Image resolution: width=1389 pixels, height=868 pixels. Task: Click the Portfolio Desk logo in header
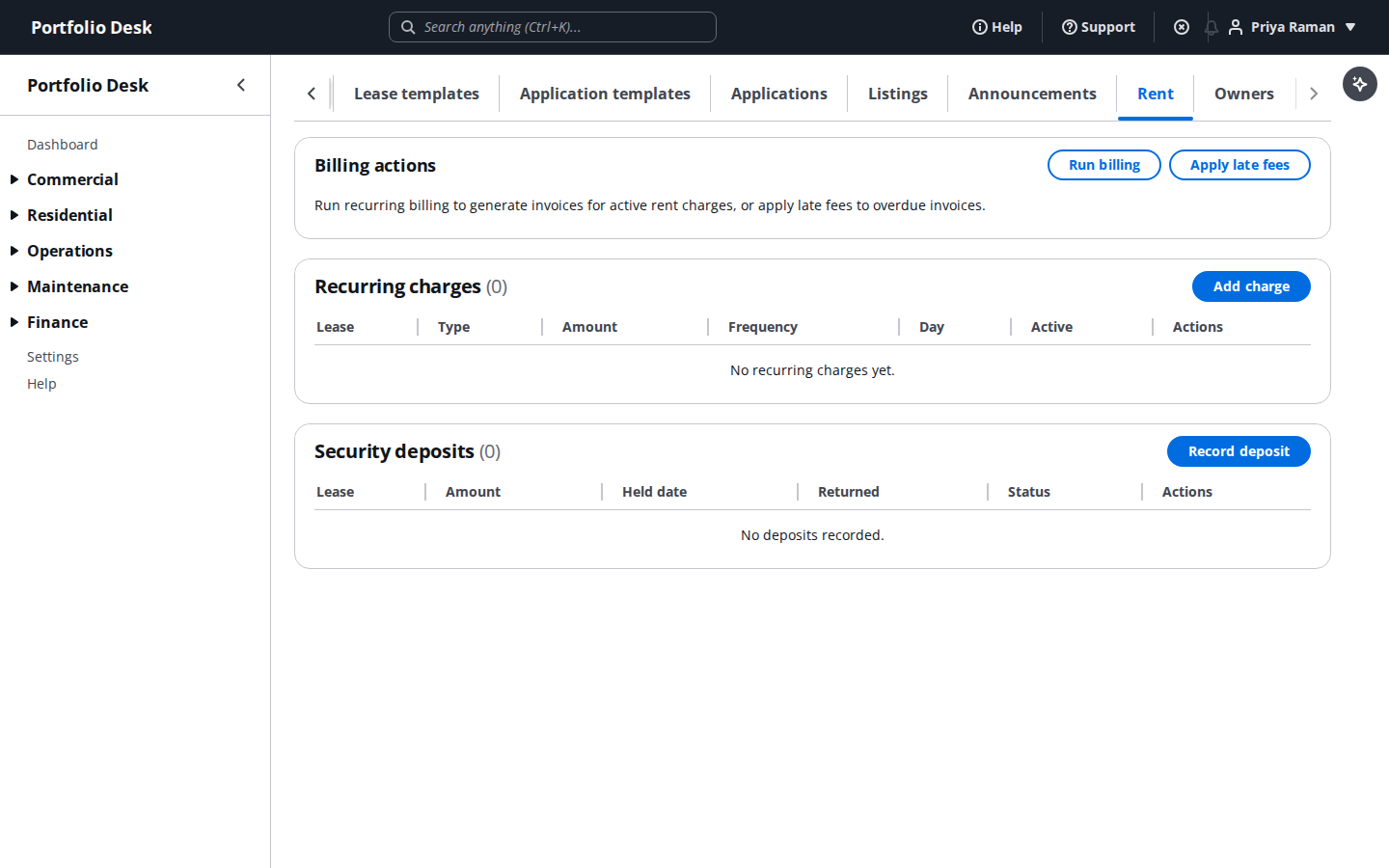point(92,27)
